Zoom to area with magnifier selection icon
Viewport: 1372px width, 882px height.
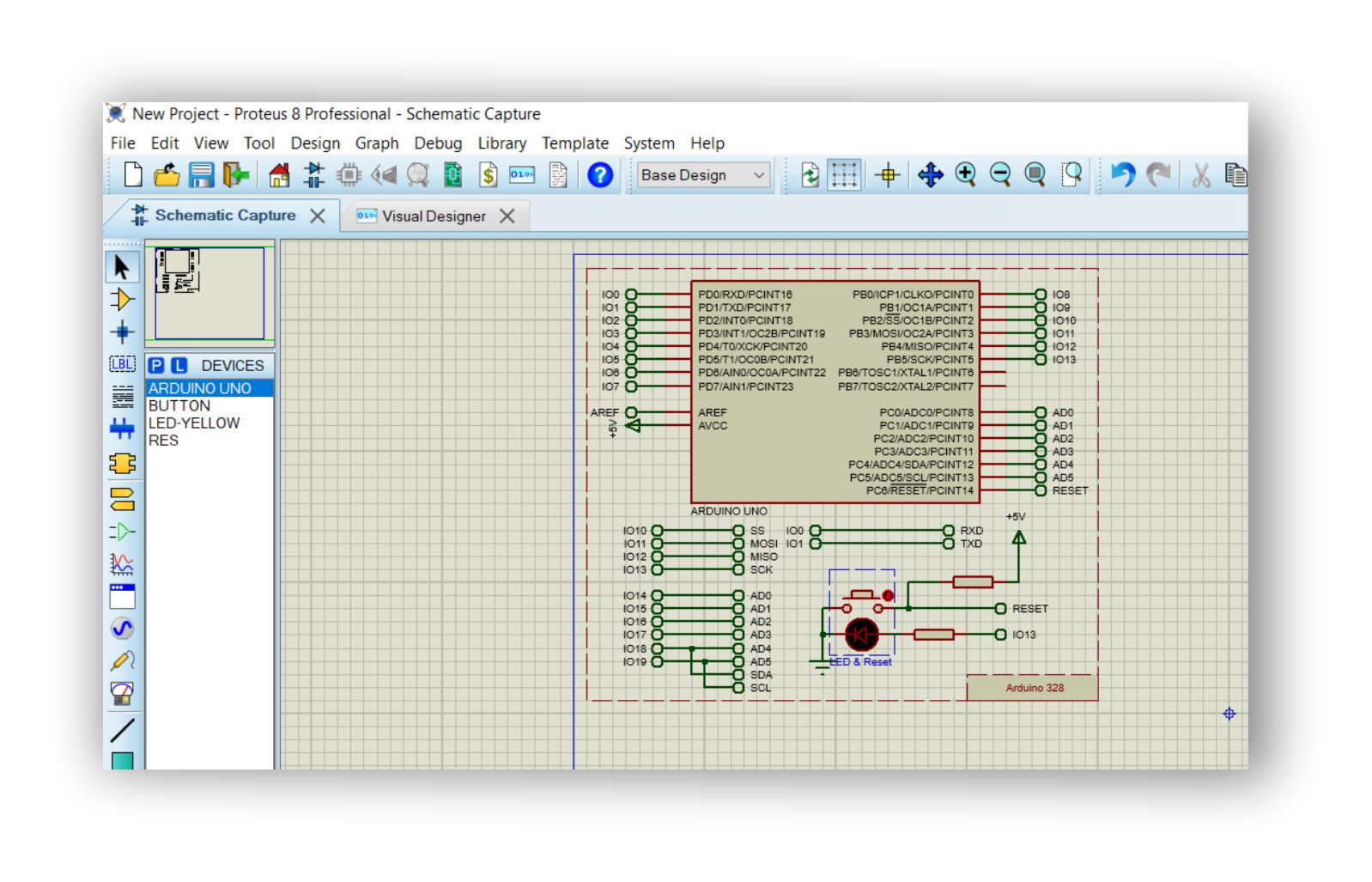(x=1071, y=175)
